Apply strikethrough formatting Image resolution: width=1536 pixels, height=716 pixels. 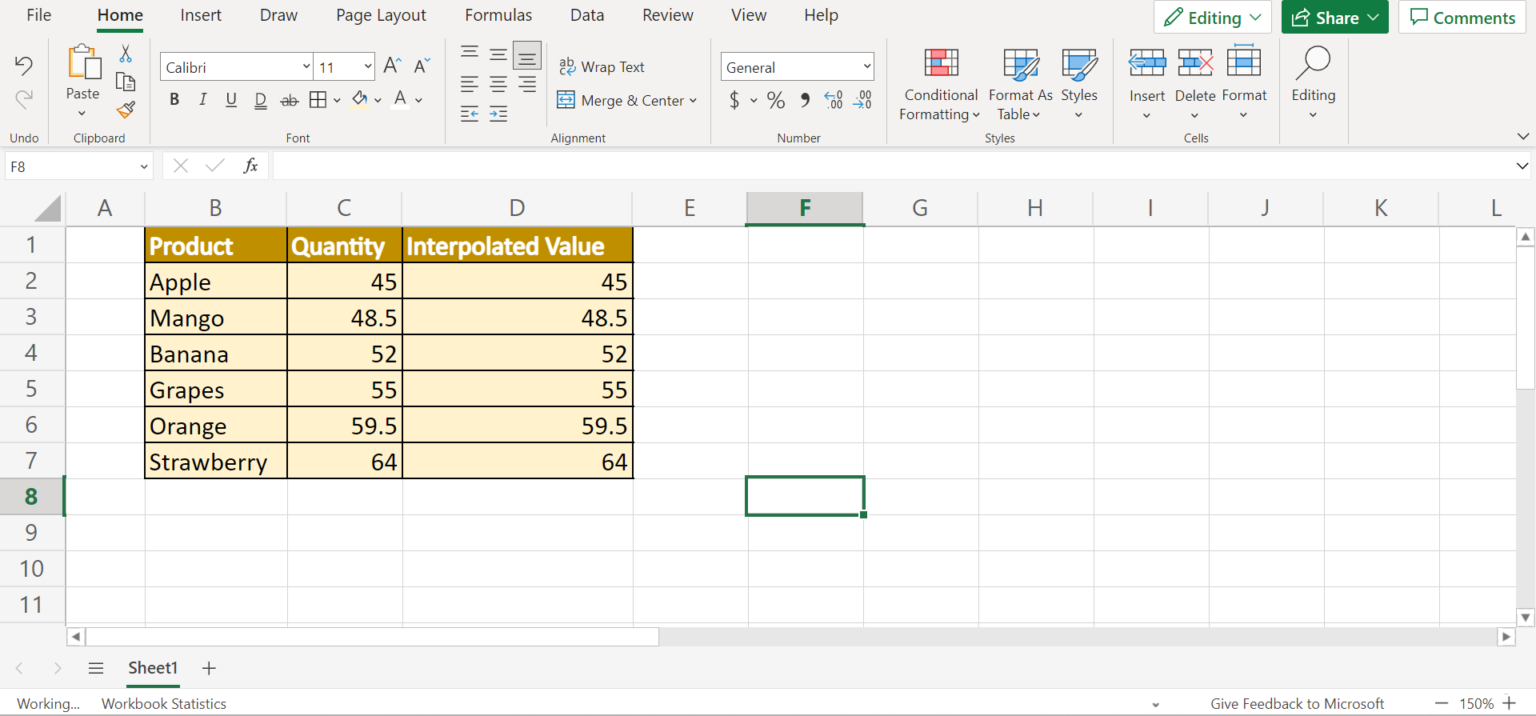[x=289, y=99]
